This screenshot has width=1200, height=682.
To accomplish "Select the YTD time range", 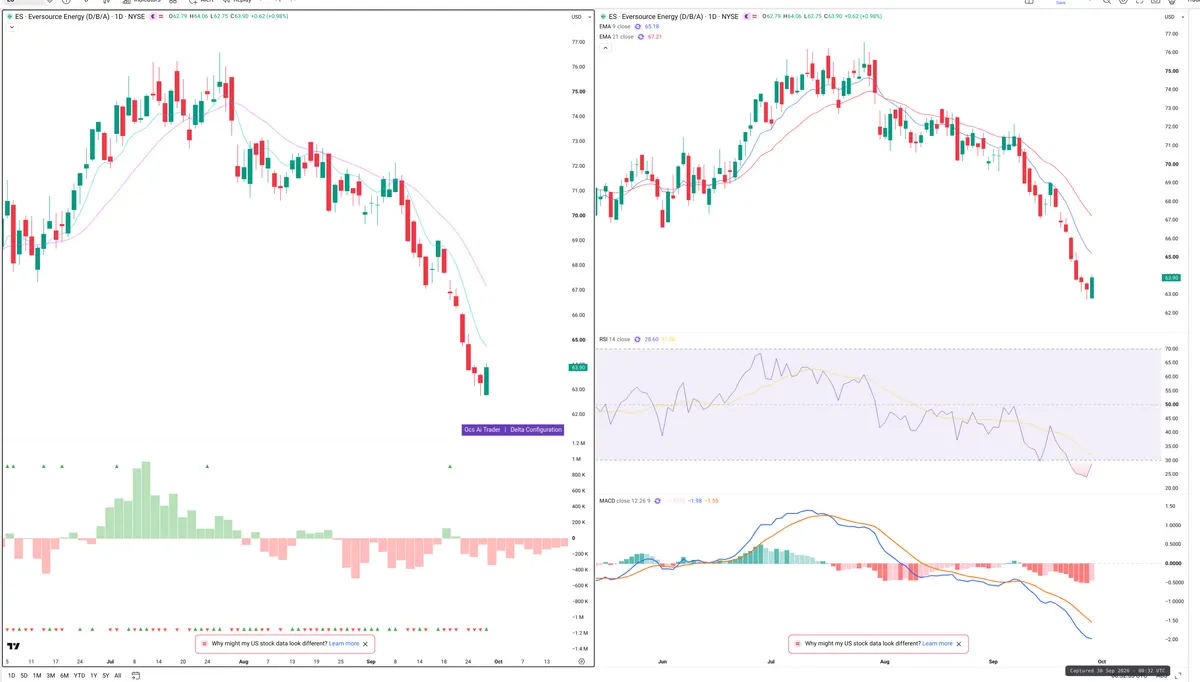I will 79,676.
